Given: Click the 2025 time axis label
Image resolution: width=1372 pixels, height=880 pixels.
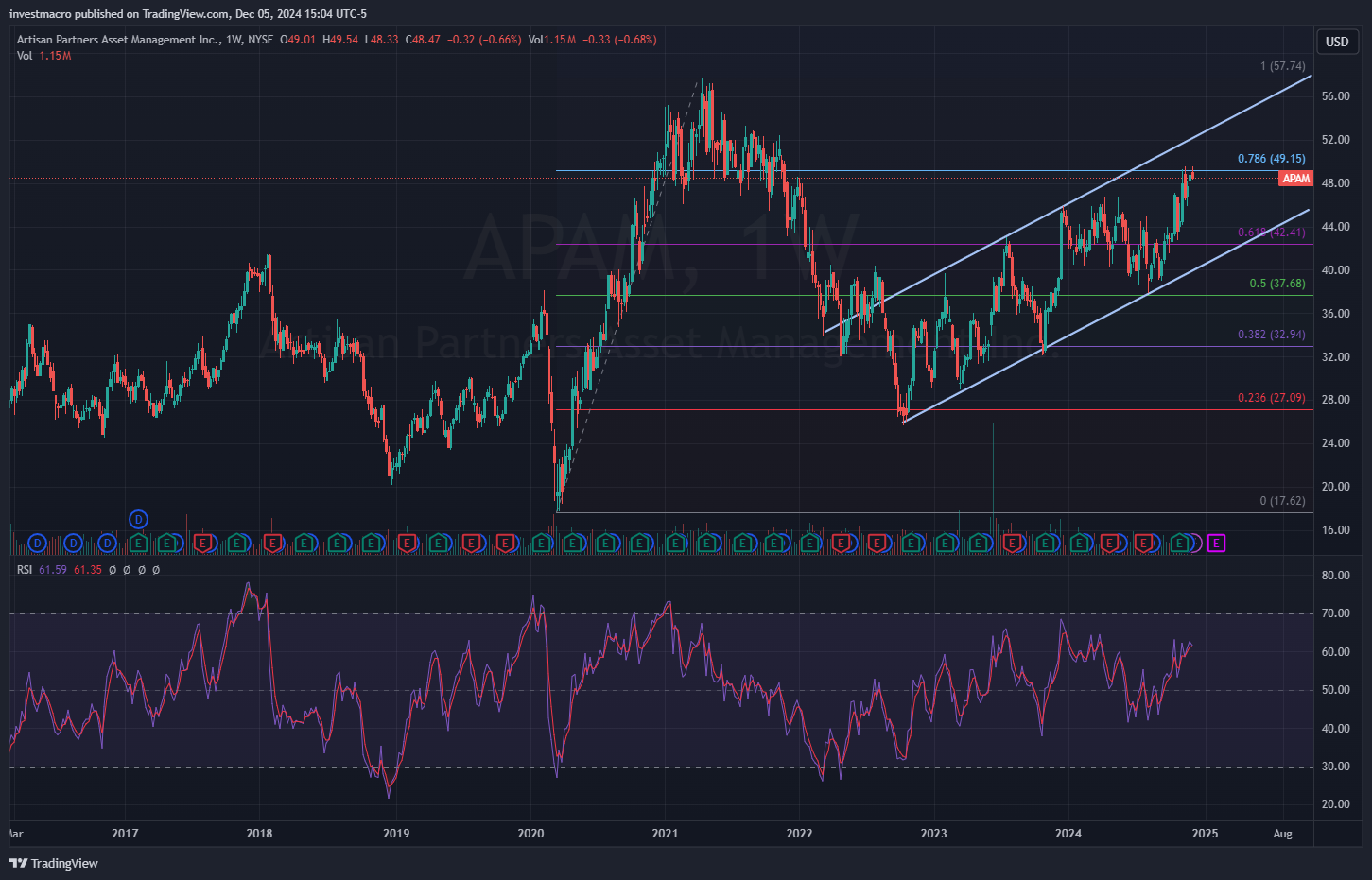Looking at the screenshot, I should 1205,834.
